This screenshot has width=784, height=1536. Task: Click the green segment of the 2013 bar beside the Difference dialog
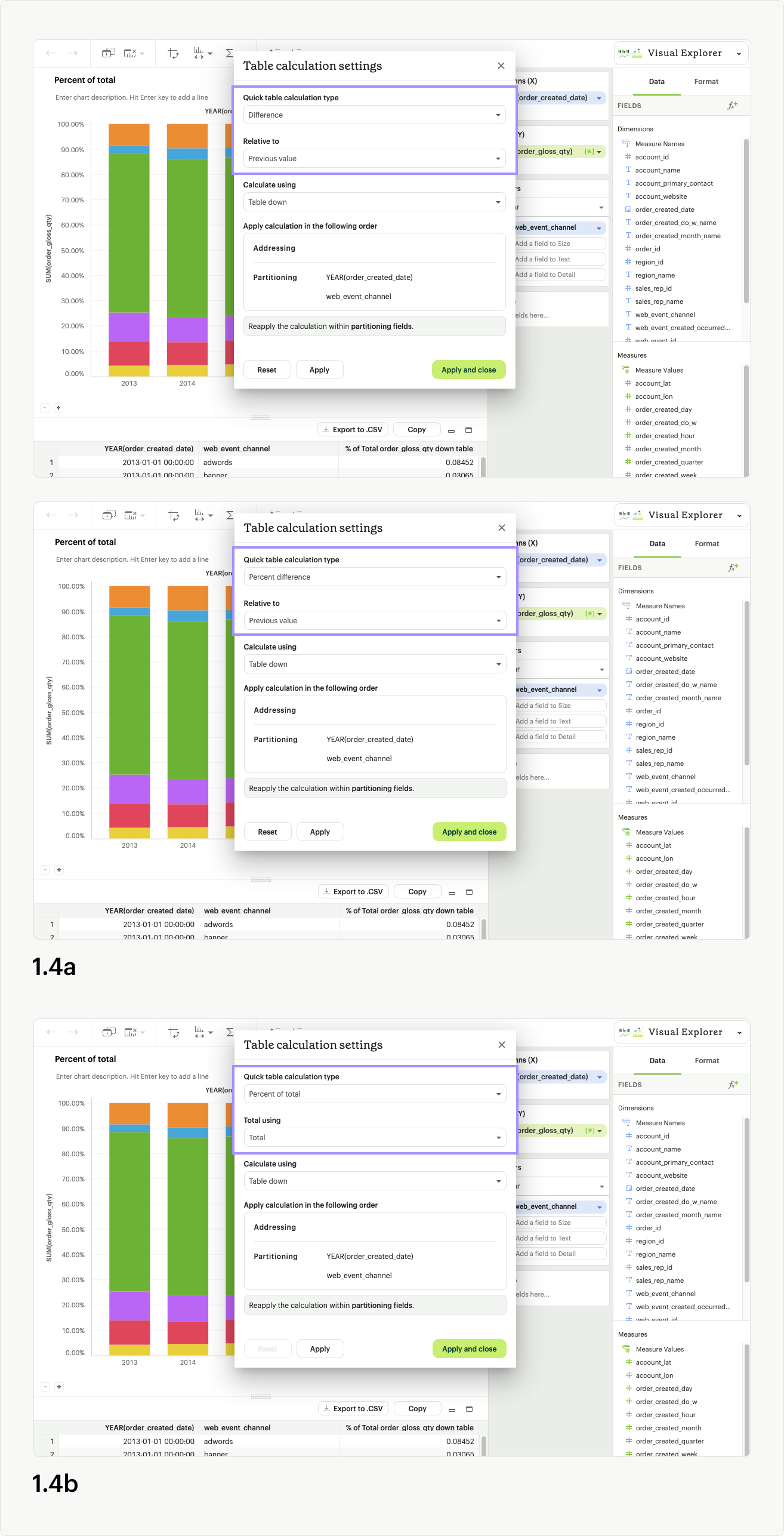pyautogui.click(x=129, y=233)
